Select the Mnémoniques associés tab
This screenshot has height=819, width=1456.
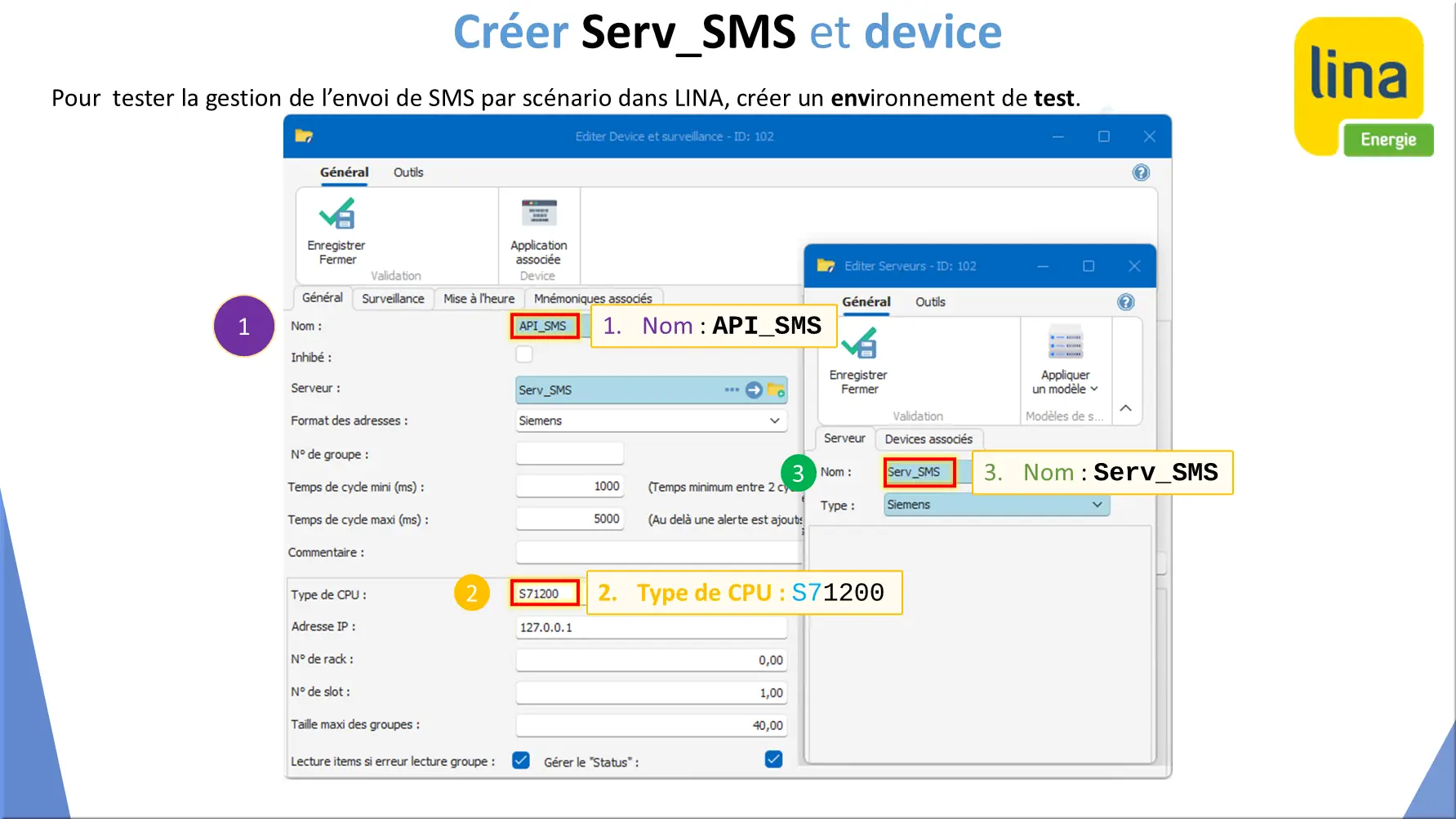593,299
